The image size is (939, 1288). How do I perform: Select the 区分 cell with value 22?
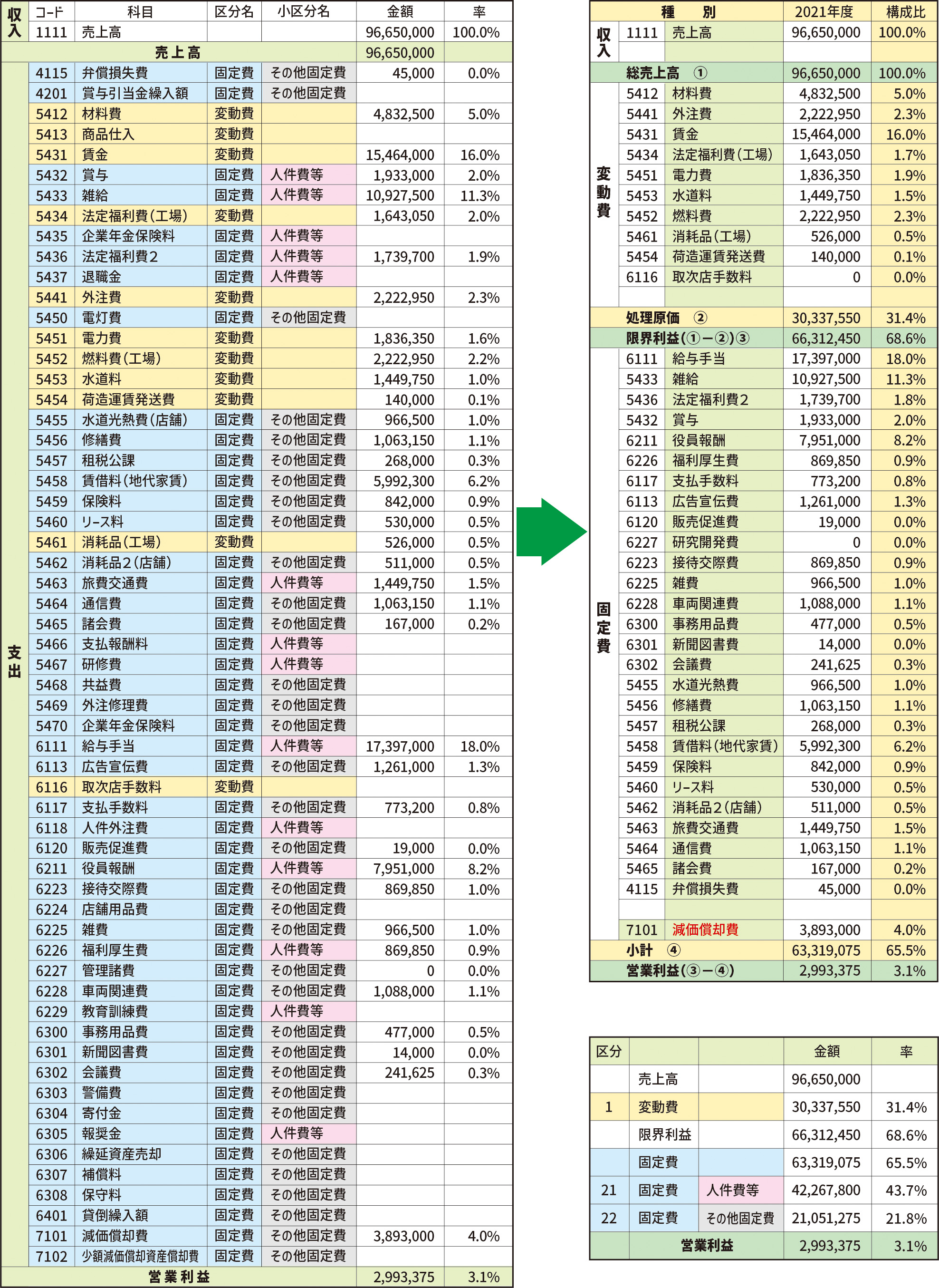(609, 1218)
